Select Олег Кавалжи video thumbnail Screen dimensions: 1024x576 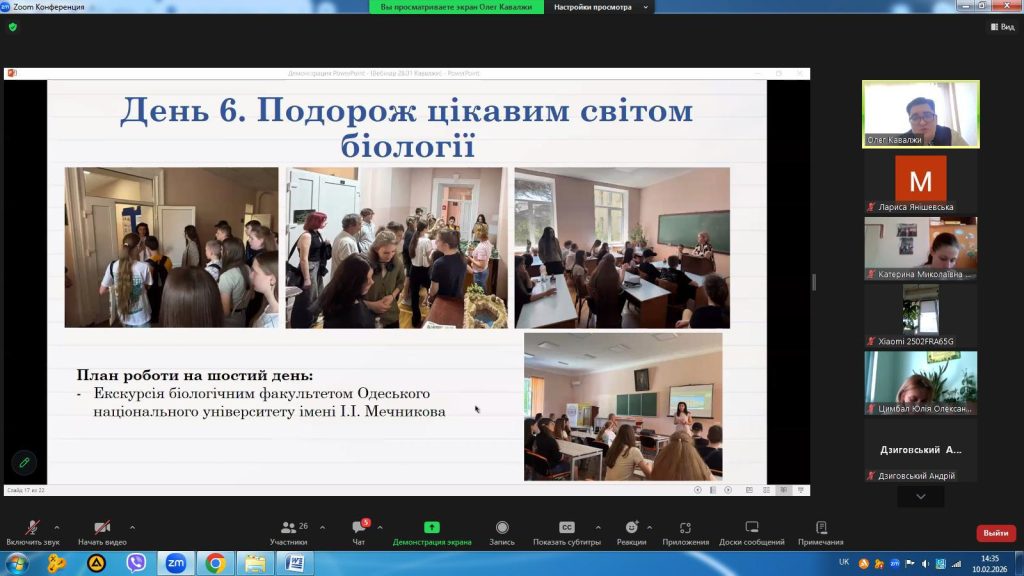(920, 114)
